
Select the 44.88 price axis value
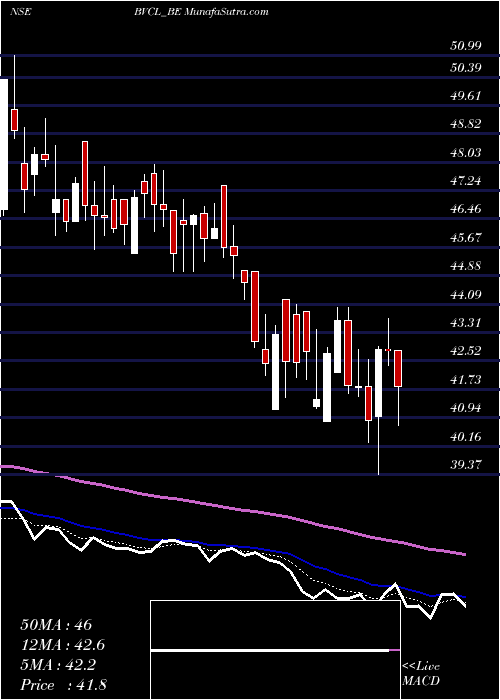point(466,266)
